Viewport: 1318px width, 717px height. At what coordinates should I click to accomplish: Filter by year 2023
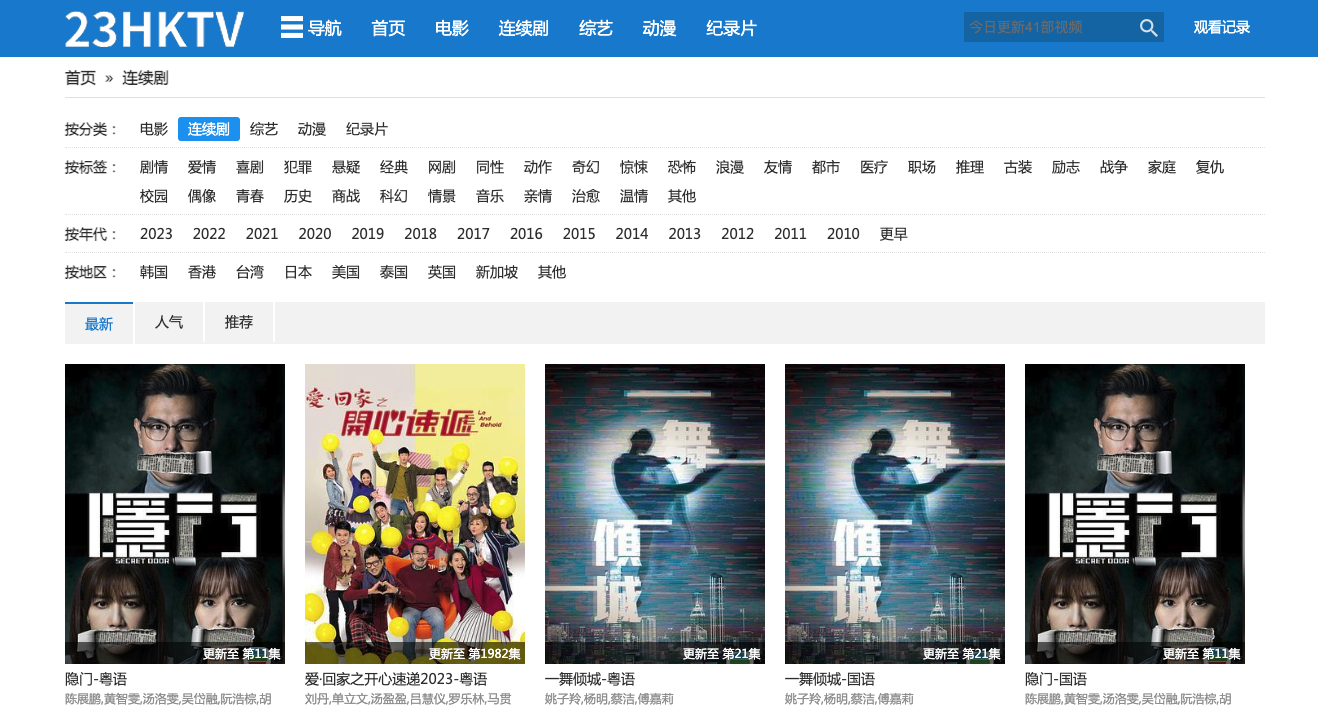(156, 234)
